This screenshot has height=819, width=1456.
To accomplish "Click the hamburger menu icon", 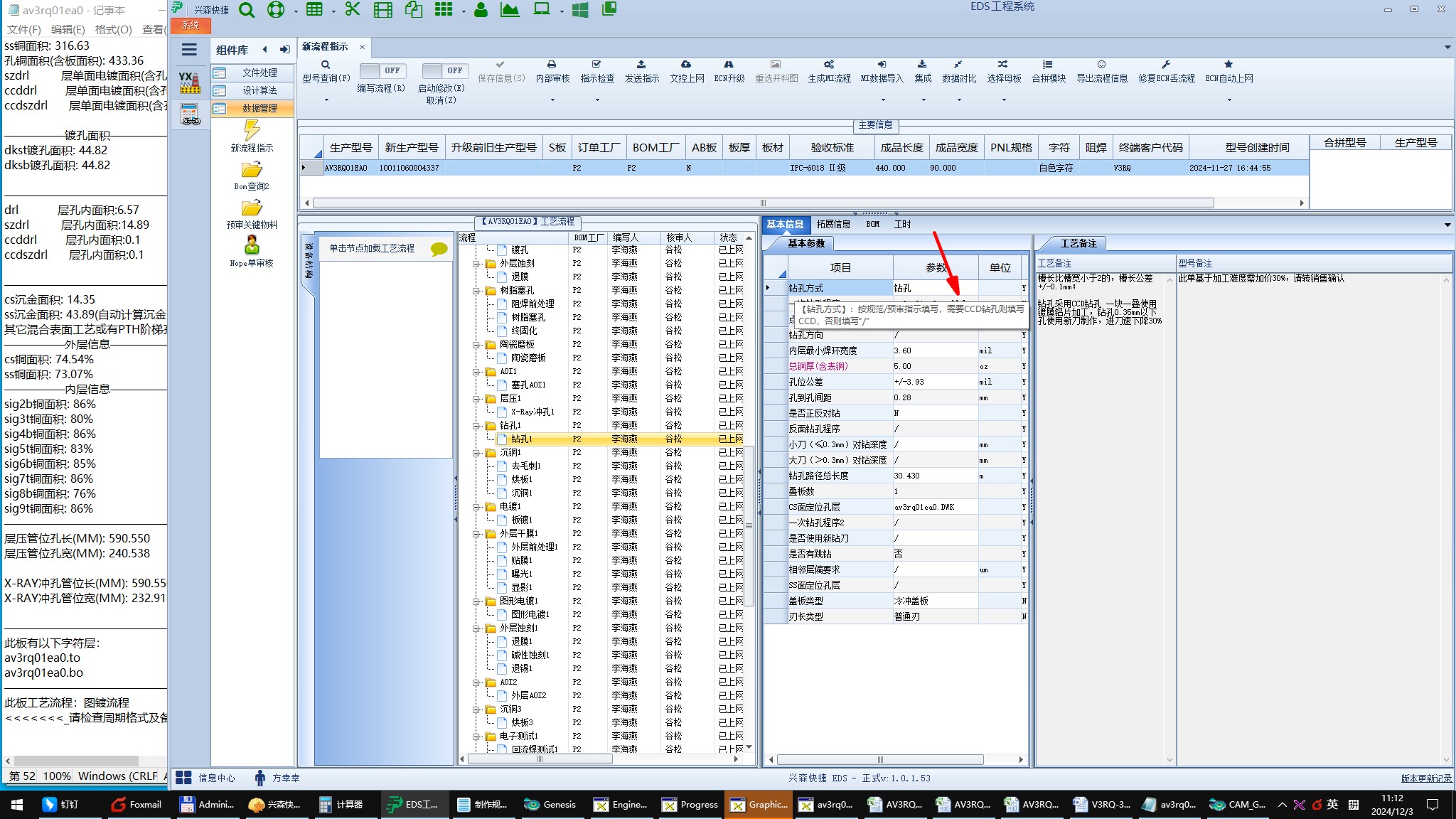I will pos(189,50).
